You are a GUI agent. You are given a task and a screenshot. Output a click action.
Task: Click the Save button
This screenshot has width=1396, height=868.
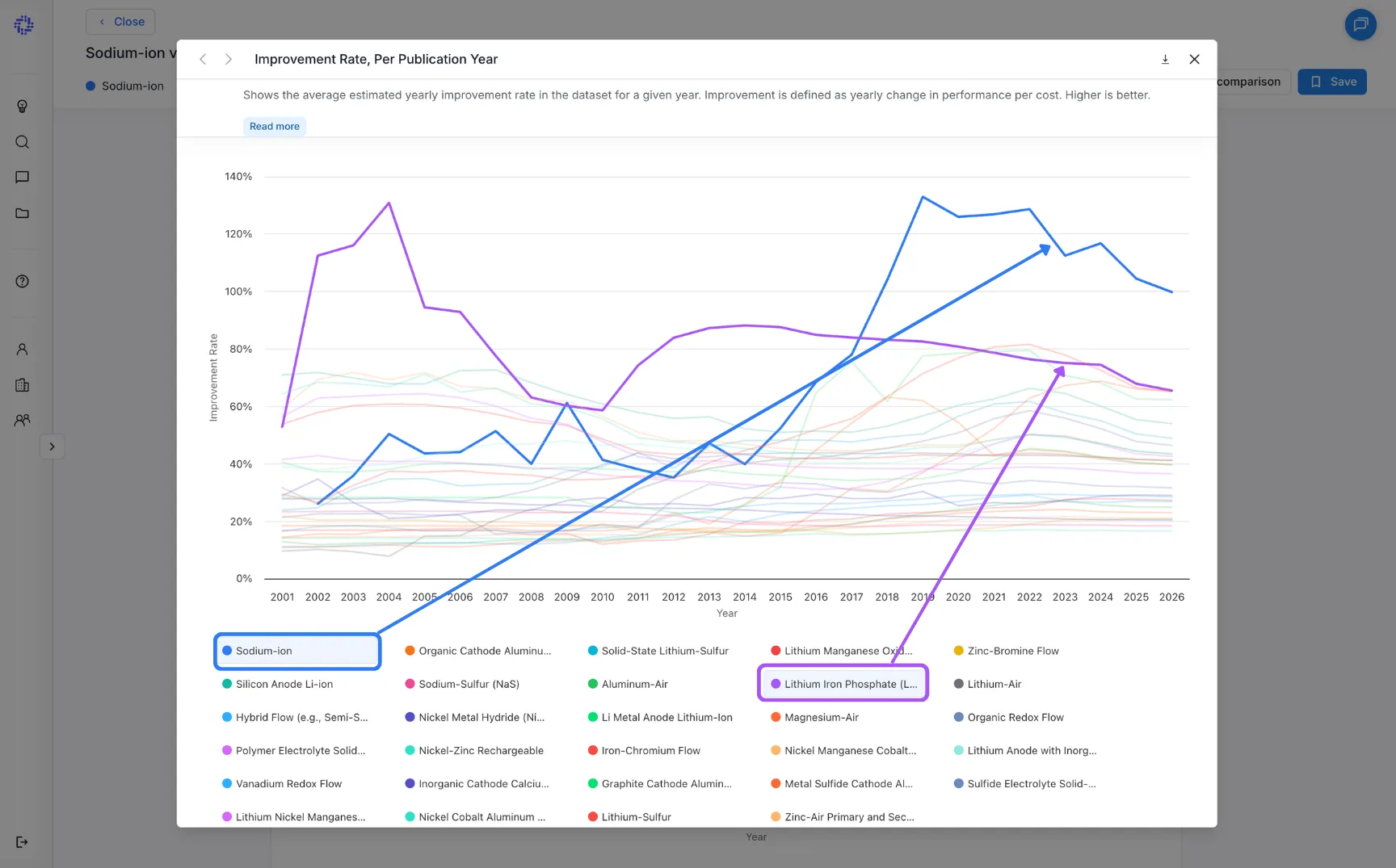tap(1332, 82)
